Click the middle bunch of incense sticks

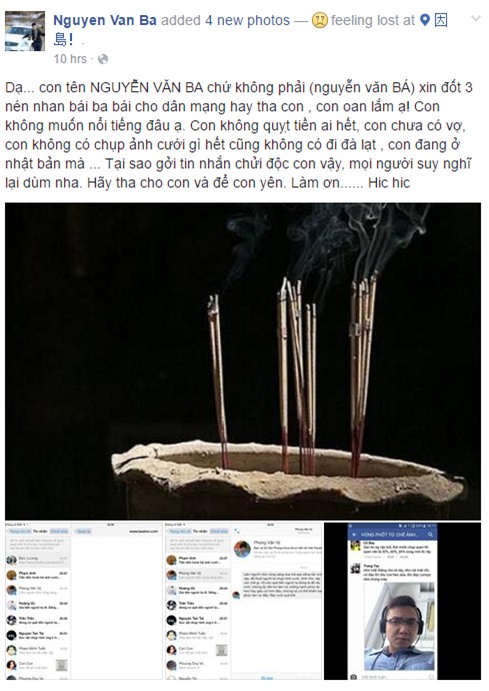(297, 375)
